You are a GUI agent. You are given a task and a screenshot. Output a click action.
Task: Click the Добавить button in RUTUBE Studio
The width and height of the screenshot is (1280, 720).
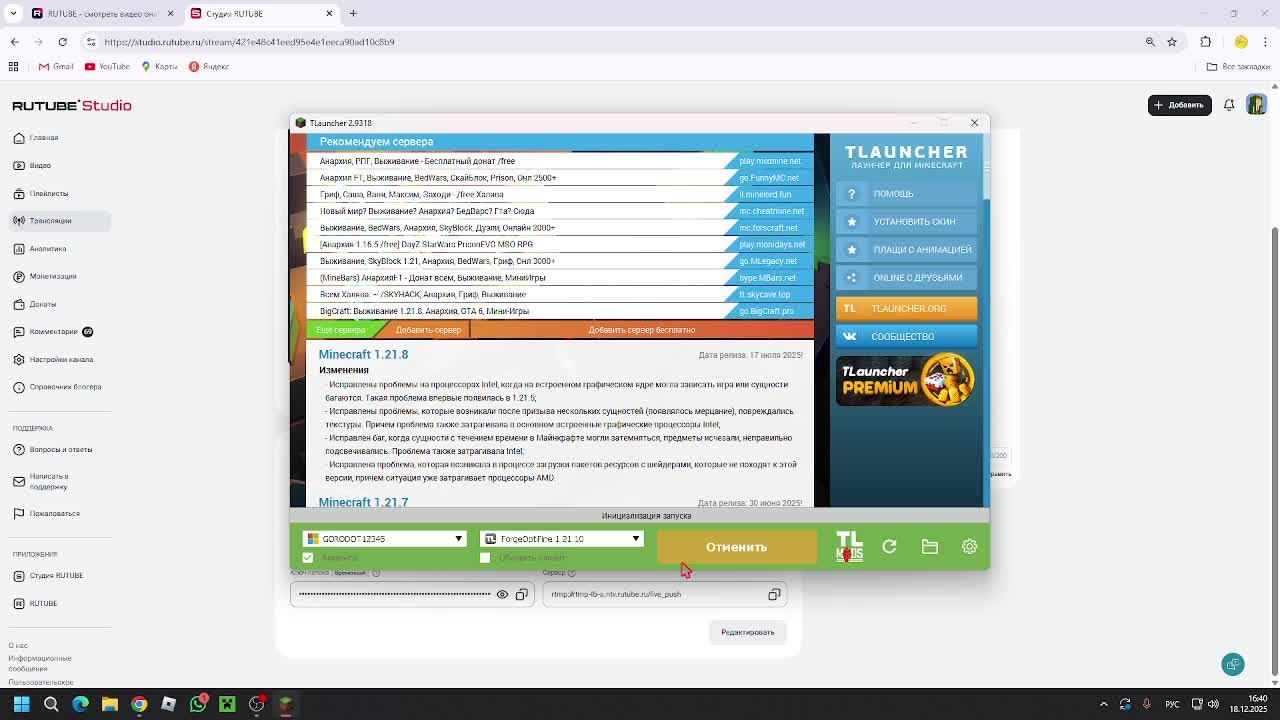coord(1179,104)
